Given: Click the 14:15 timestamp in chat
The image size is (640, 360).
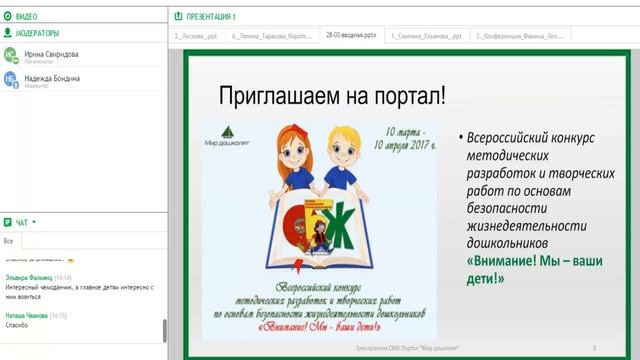Looking at the screenshot, I should 58,316.
